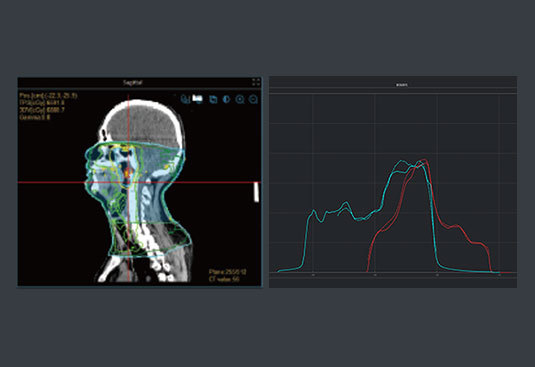
Task: Click the CT value readout
Action: pos(224,279)
